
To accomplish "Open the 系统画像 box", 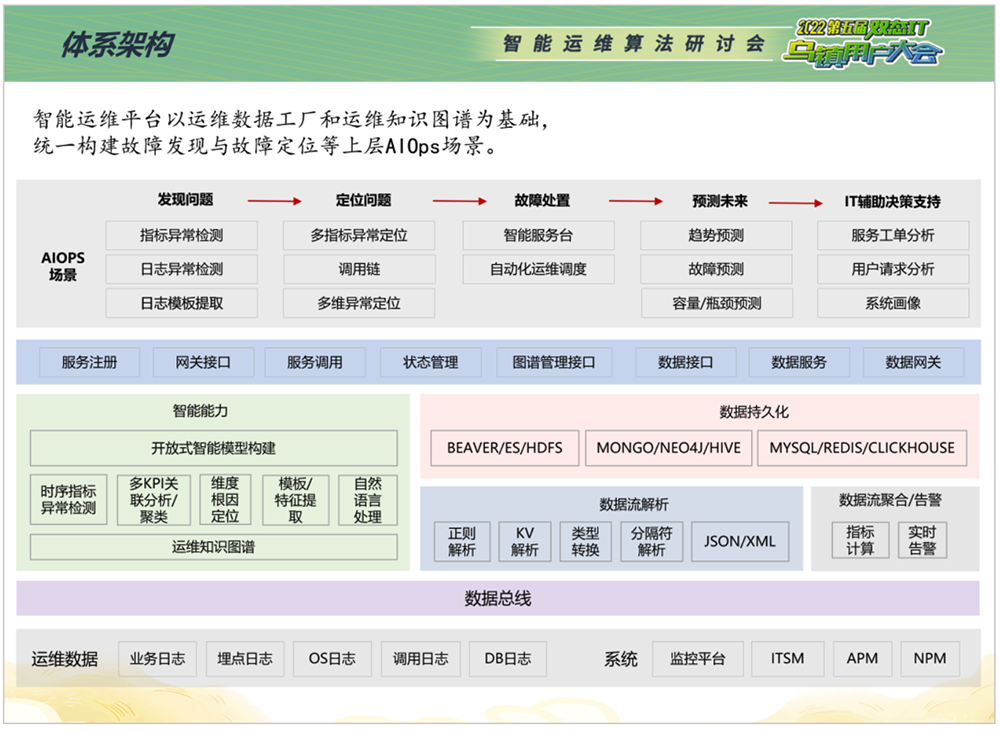I will click(893, 303).
